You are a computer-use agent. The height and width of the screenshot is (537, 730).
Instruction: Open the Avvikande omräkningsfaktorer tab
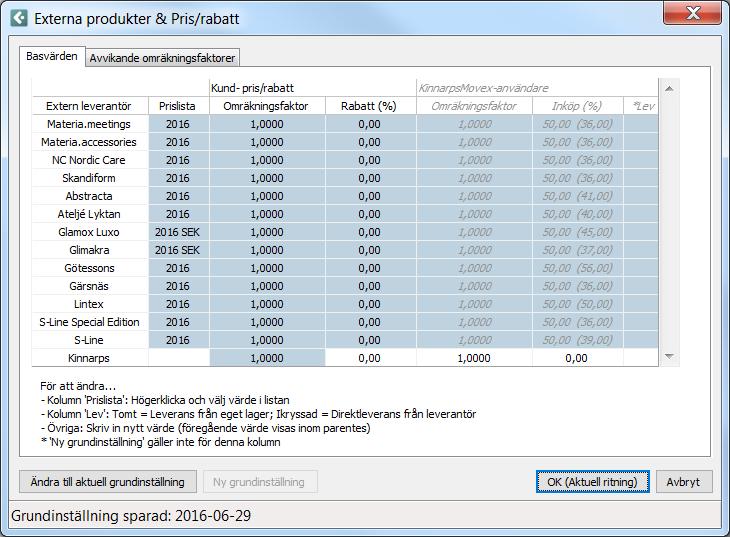point(162,58)
